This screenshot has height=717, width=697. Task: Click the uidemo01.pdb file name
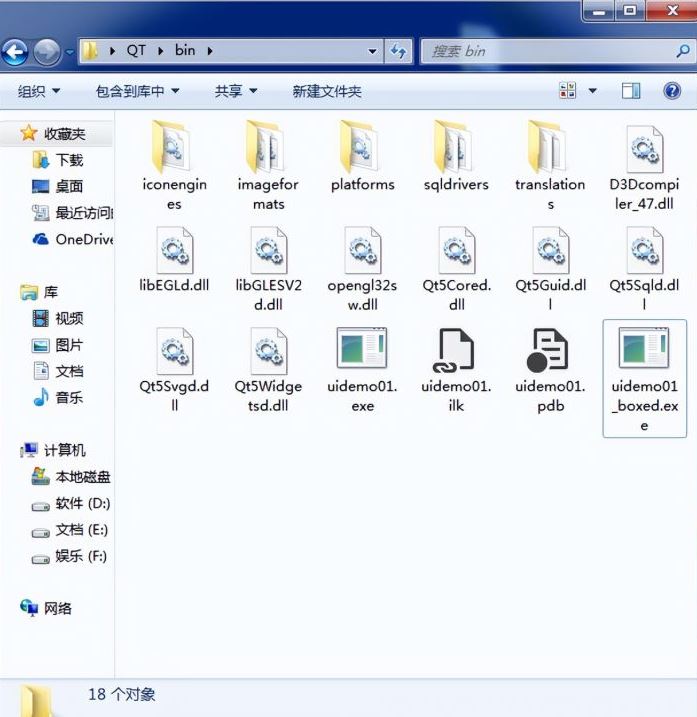(x=550, y=396)
